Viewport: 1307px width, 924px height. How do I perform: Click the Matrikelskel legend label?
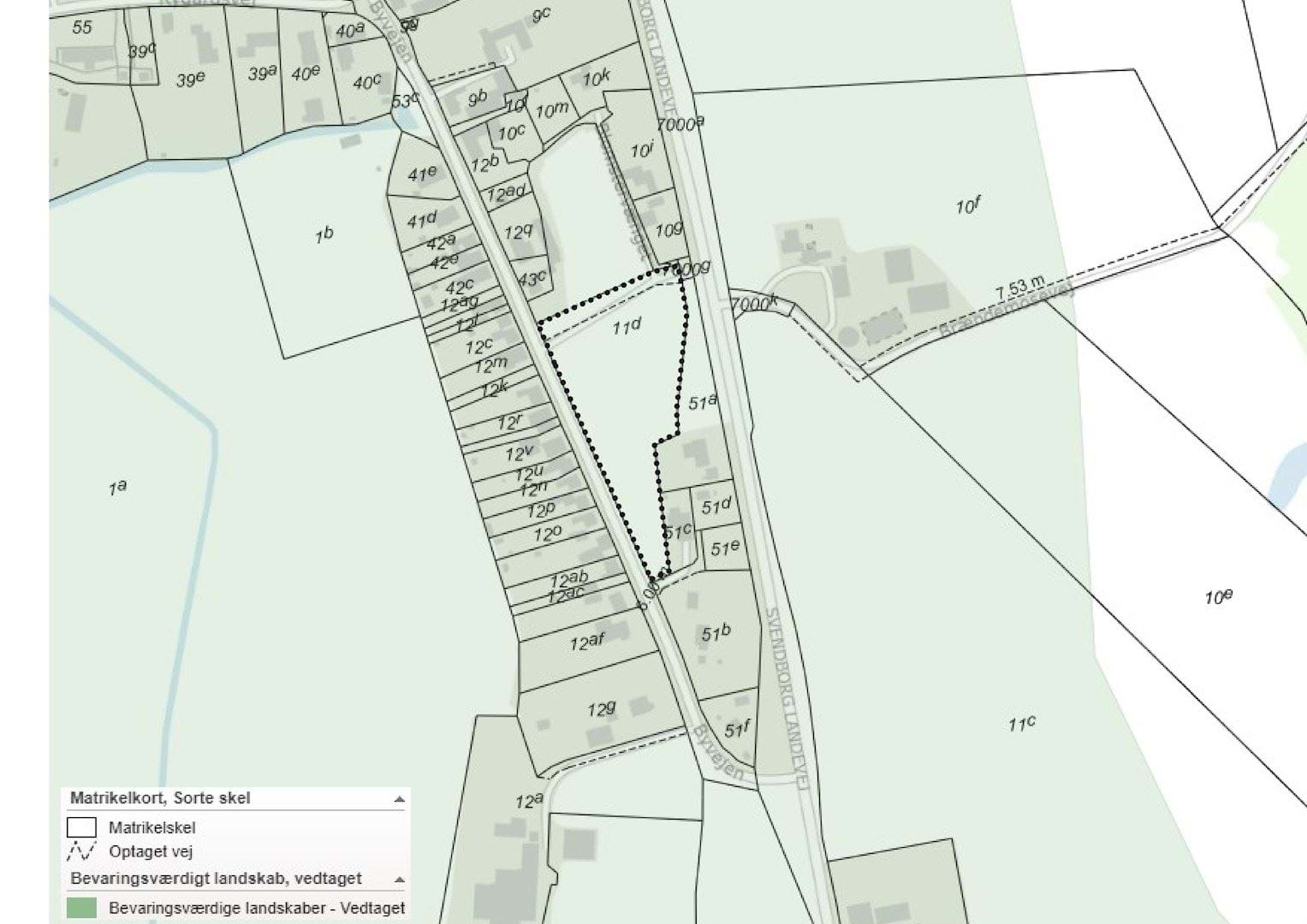click(x=151, y=827)
